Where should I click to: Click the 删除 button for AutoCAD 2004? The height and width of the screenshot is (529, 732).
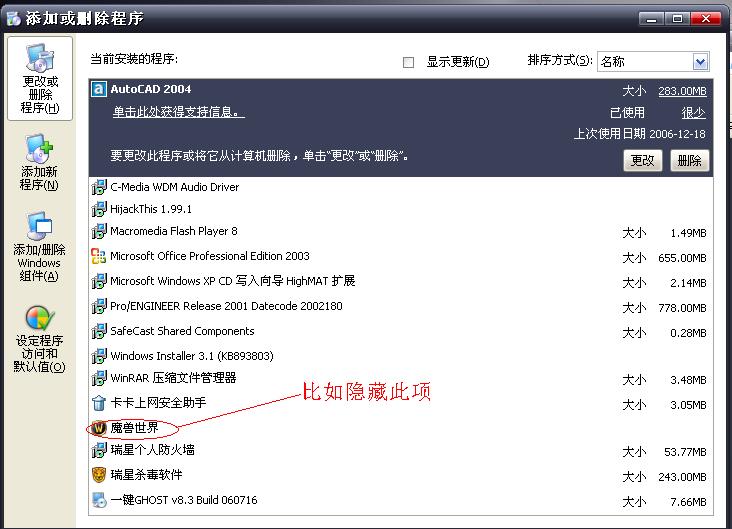point(690,161)
